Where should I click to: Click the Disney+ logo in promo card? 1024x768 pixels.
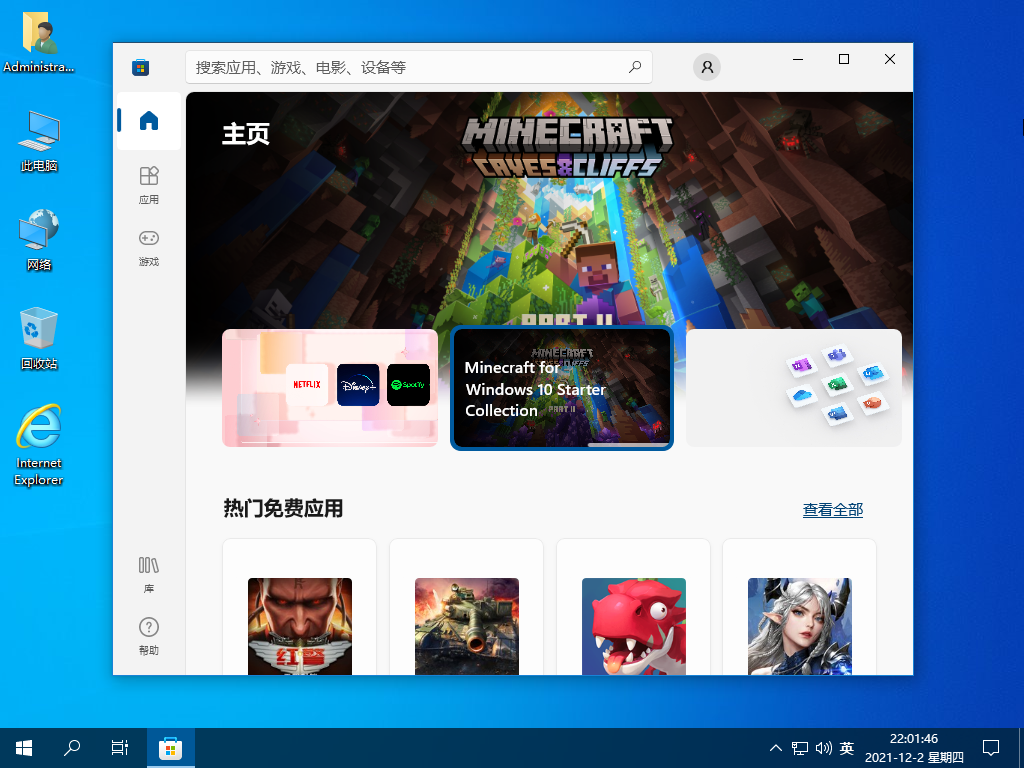[358, 385]
